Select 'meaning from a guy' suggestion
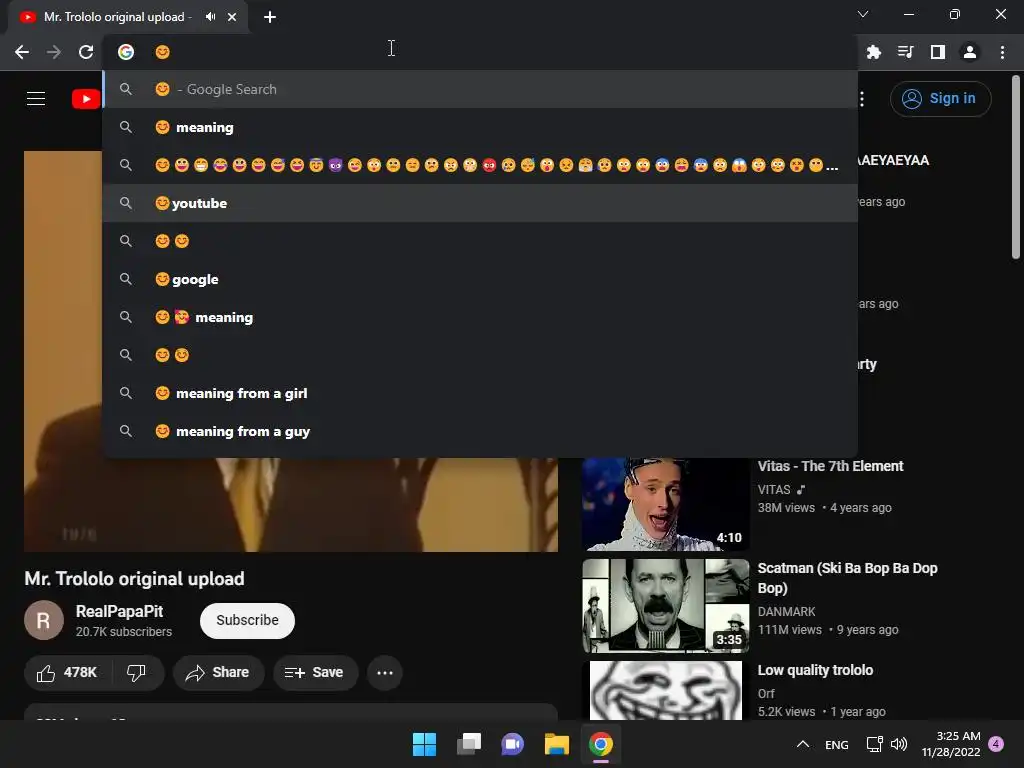This screenshot has width=1024, height=768. (480, 431)
